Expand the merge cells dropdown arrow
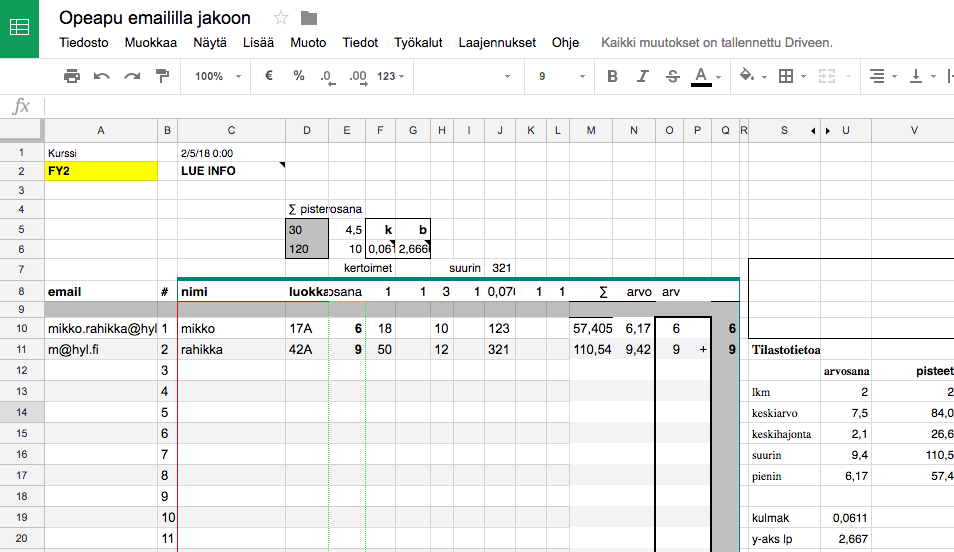 coord(848,77)
